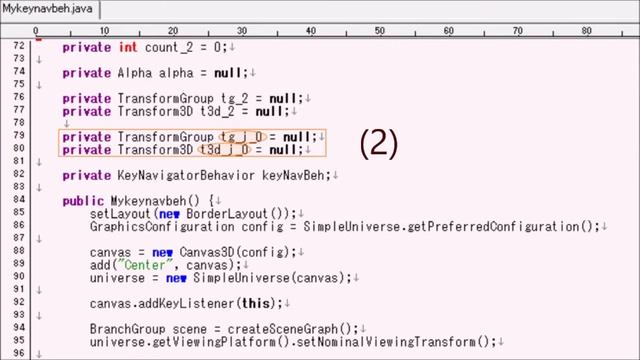The image size is (640, 360).
Task: Click setNominalViewingTransform() on line 95
Action: click(392, 342)
